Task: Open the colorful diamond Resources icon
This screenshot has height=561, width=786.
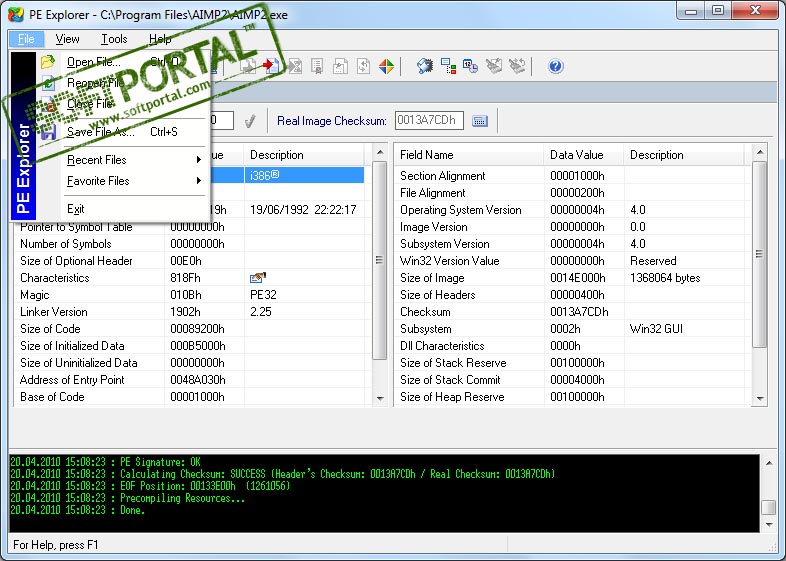Action: pos(386,66)
